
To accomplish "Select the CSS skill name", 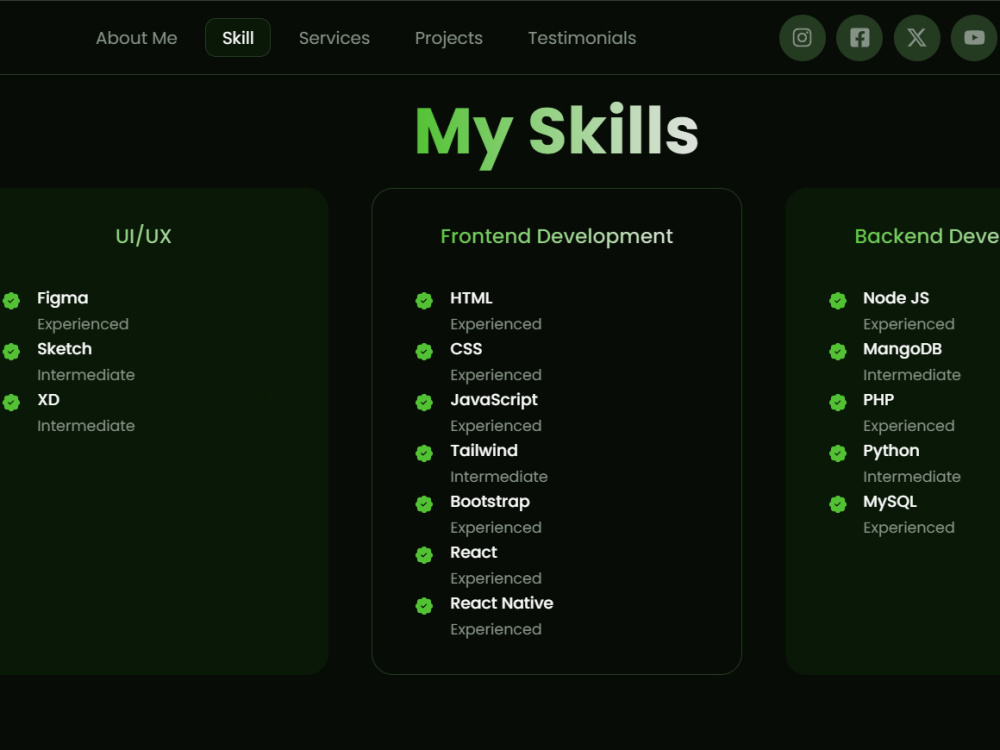I will tap(466, 349).
